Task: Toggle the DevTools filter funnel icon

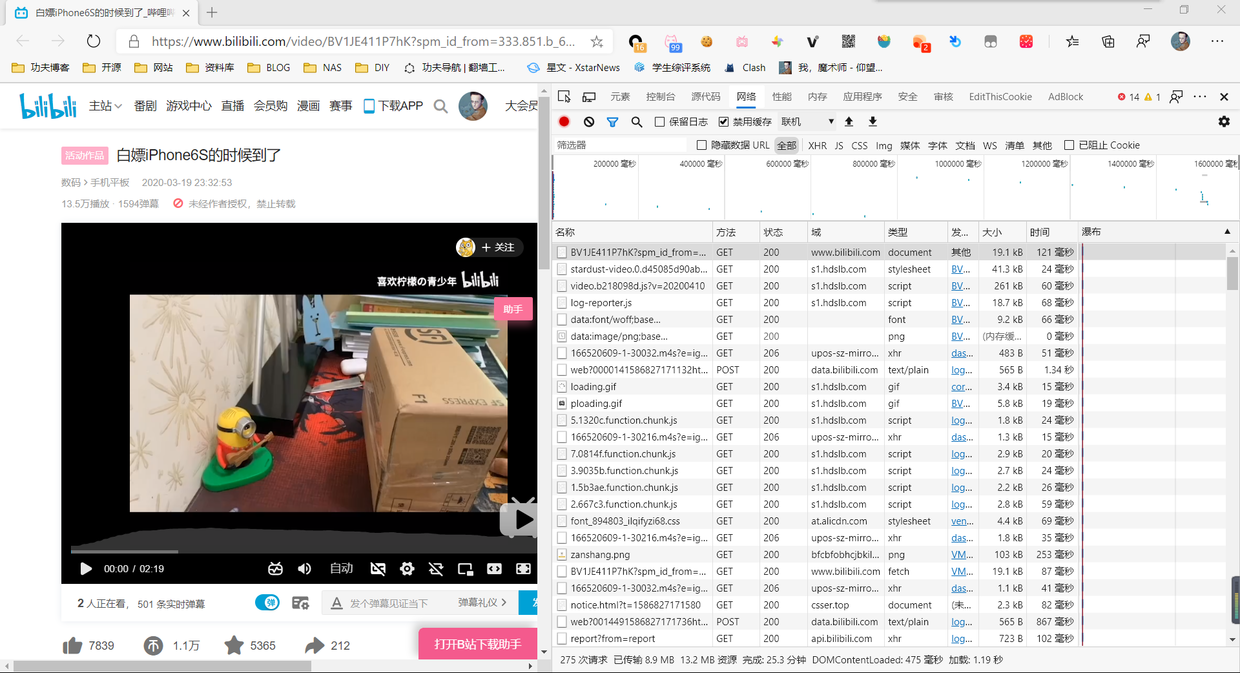Action: click(x=613, y=122)
